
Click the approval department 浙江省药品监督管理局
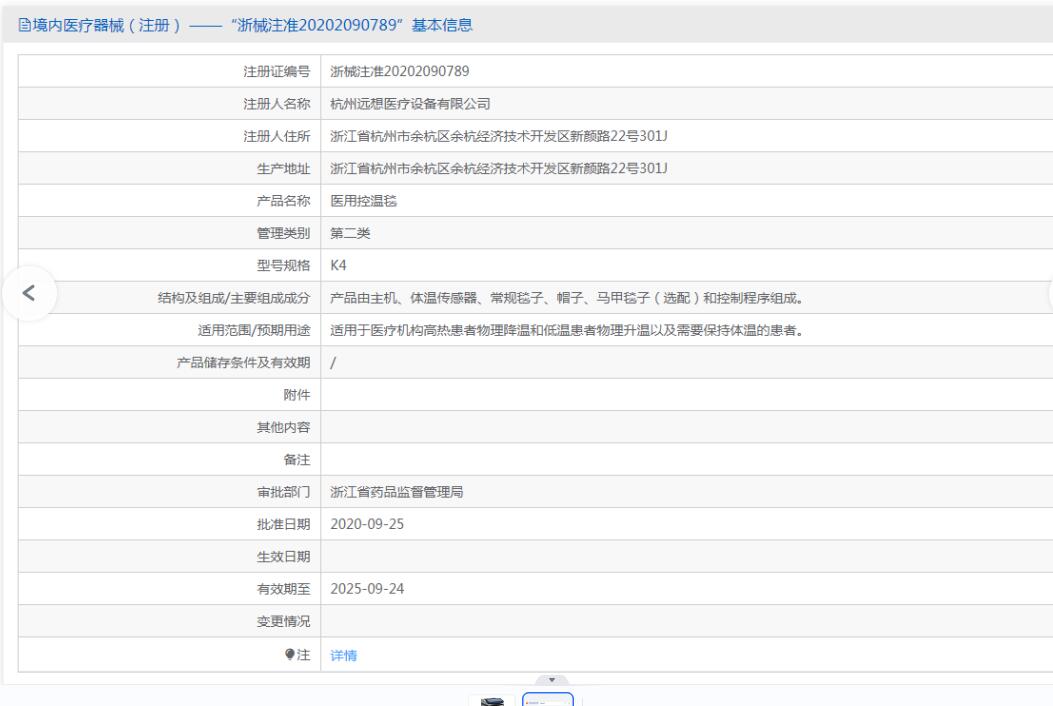tap(397, 492)
